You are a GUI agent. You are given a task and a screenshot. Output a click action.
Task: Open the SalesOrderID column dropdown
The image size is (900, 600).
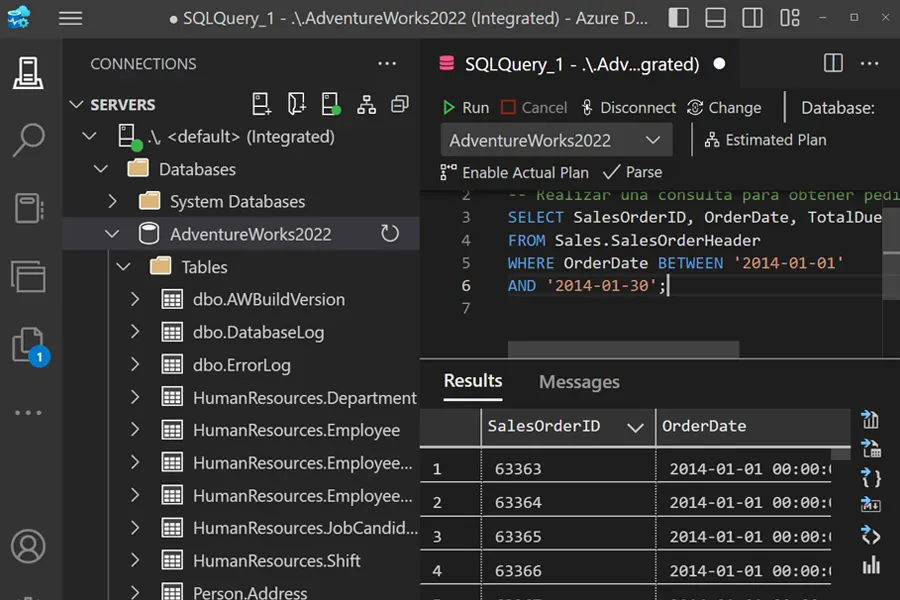(x=637, y=426)
